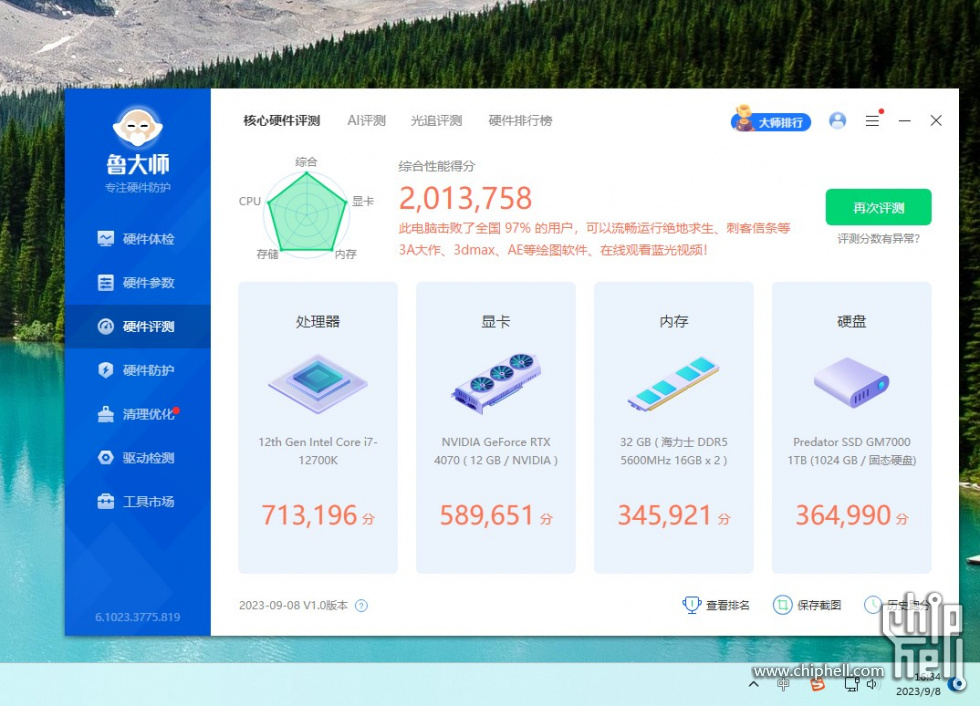Image resolution: width=980 pixels, height=706 pixels.
Task: Click the Predator SSD GM7000 text
Action: click(x=851, y=451)
